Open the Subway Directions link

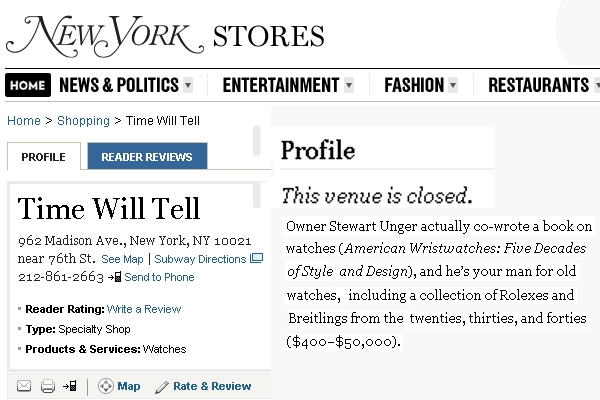coord(200,259)
